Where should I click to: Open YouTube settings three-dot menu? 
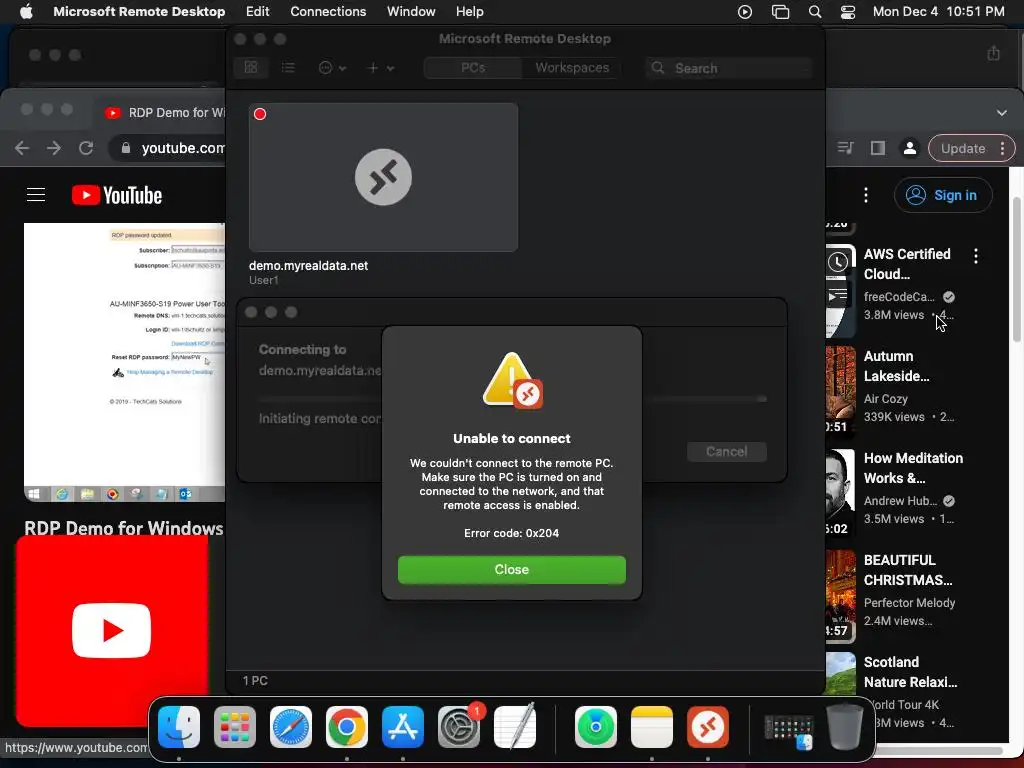[x=866, y=195]
